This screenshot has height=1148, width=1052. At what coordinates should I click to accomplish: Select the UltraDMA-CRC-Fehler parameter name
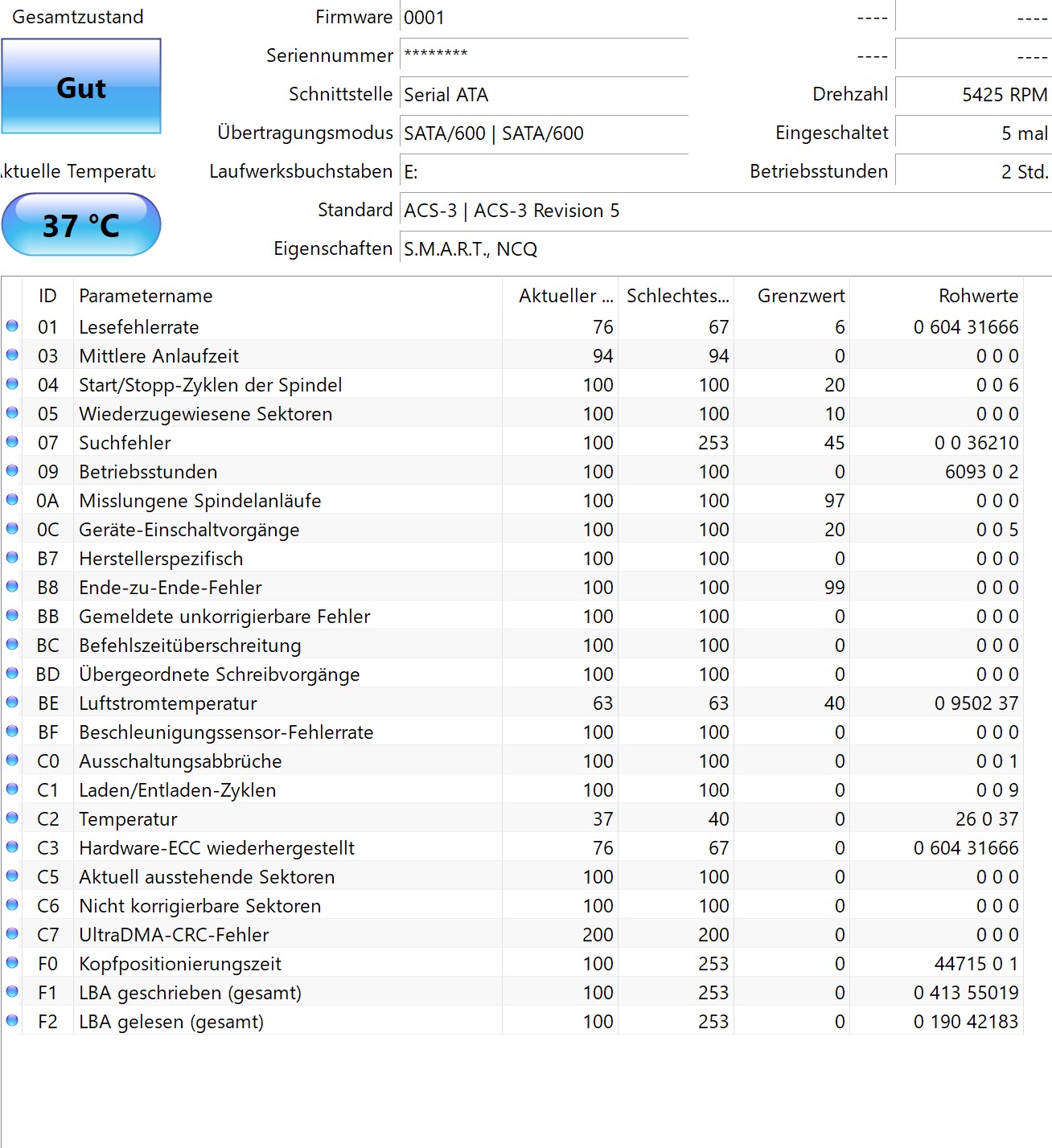point(174,935)
